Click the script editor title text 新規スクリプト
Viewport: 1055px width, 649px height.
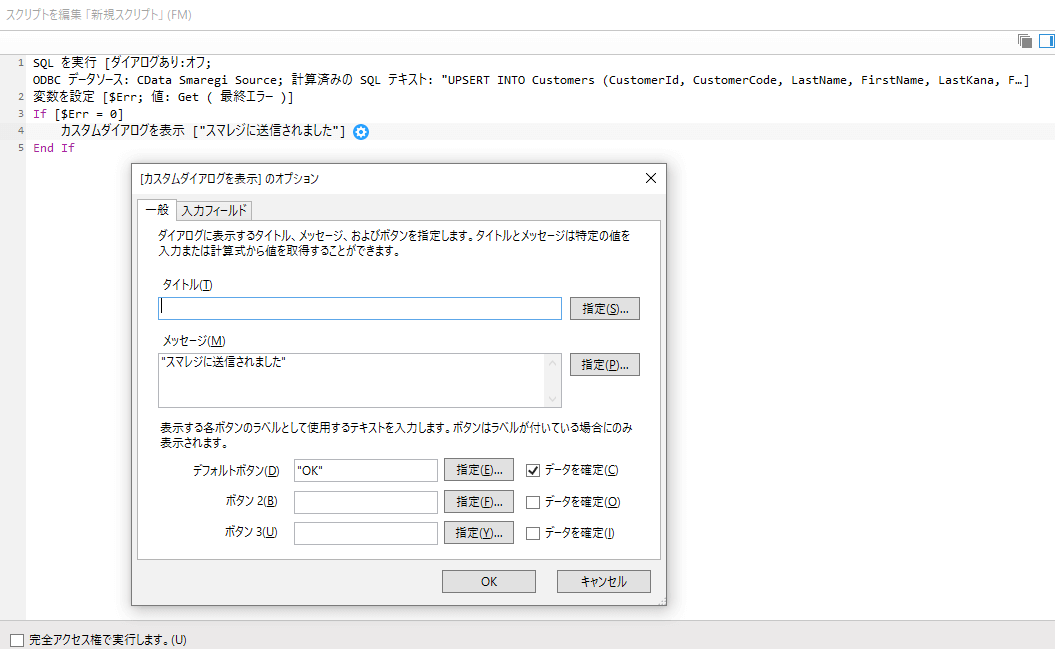tap(126, 14)
